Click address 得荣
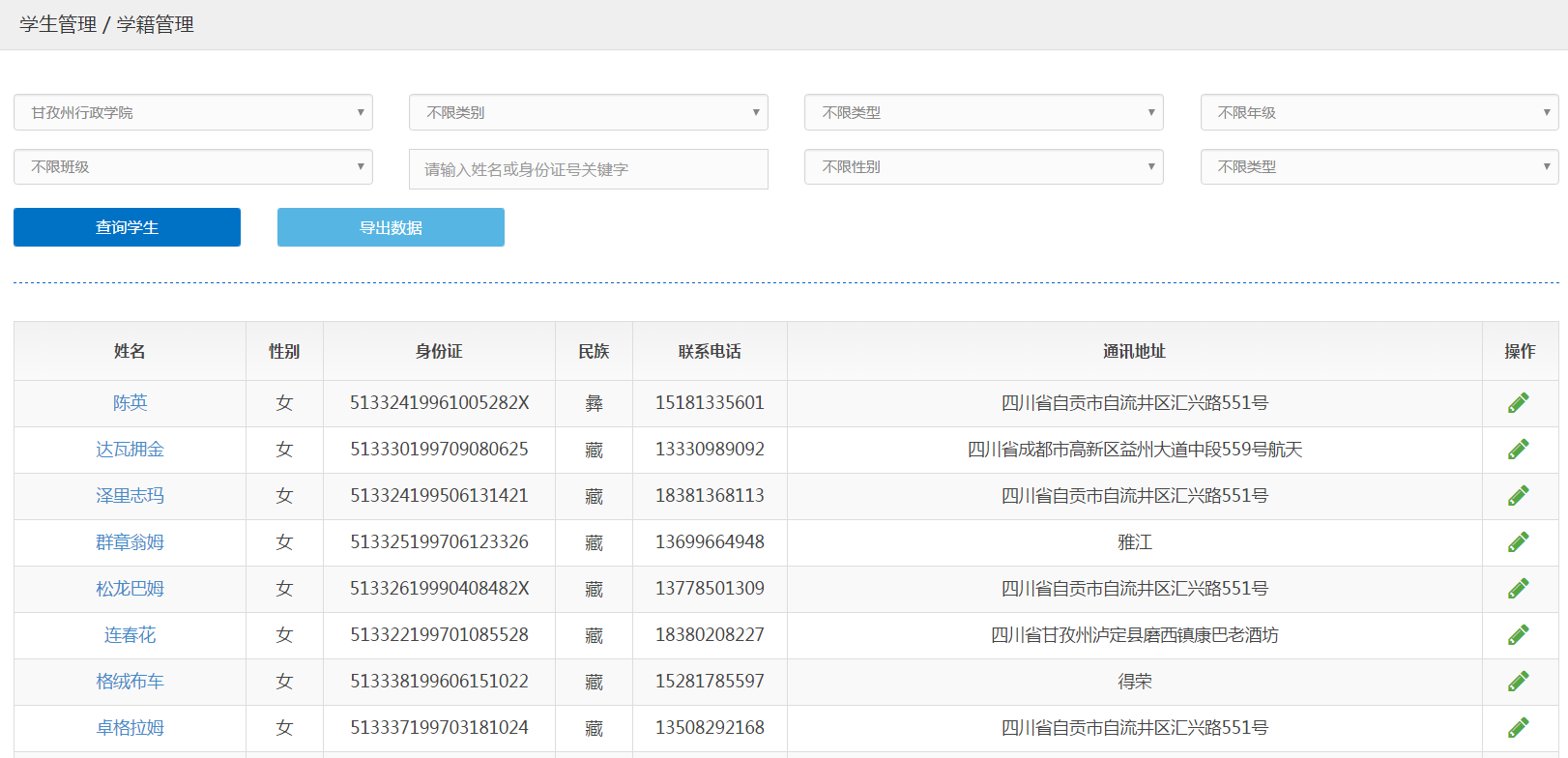The height and width of the screenshot is (758, 1568). click(1135, 682)
